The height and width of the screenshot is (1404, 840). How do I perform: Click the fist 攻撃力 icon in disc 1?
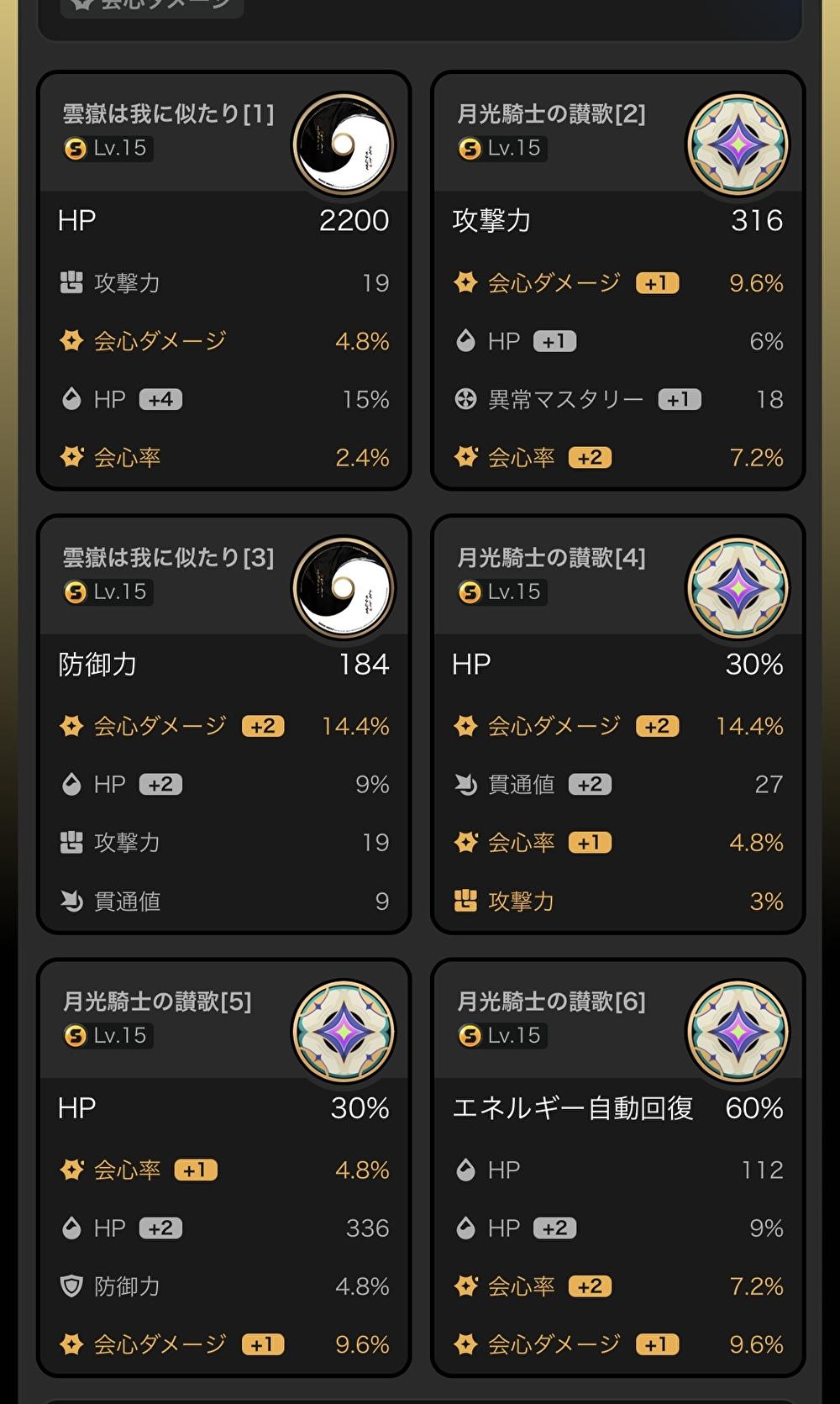71,282
